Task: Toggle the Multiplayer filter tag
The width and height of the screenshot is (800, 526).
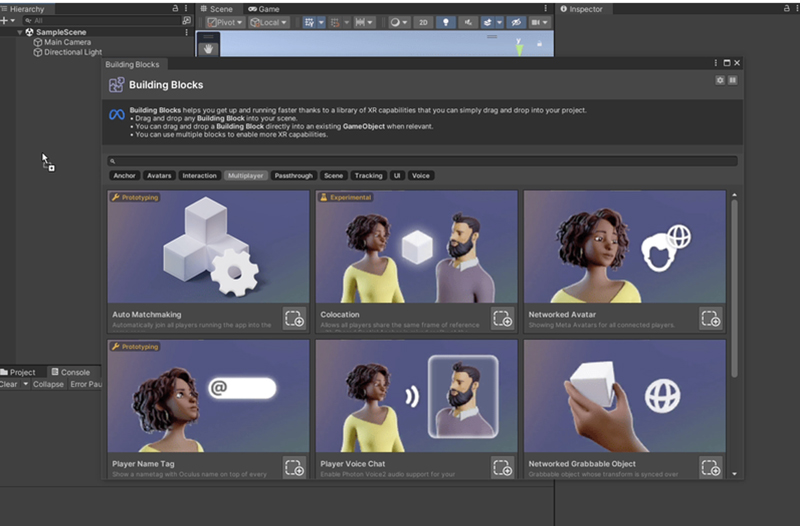Action: [x=245, y=176]
